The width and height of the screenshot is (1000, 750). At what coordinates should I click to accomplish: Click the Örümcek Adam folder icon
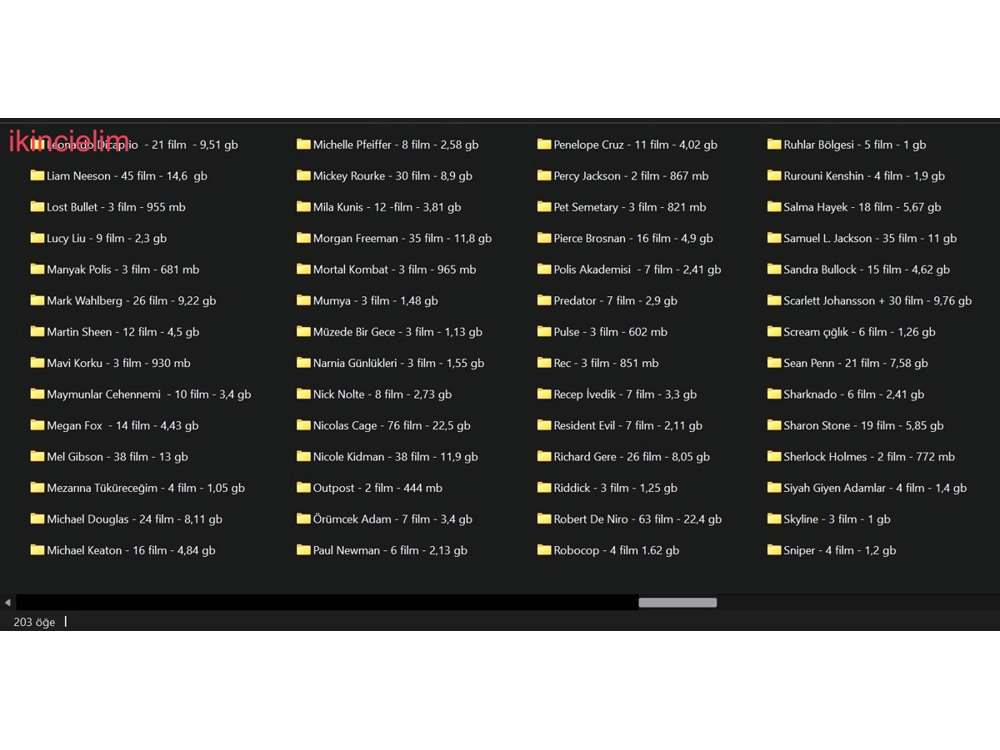pos(304,519)
